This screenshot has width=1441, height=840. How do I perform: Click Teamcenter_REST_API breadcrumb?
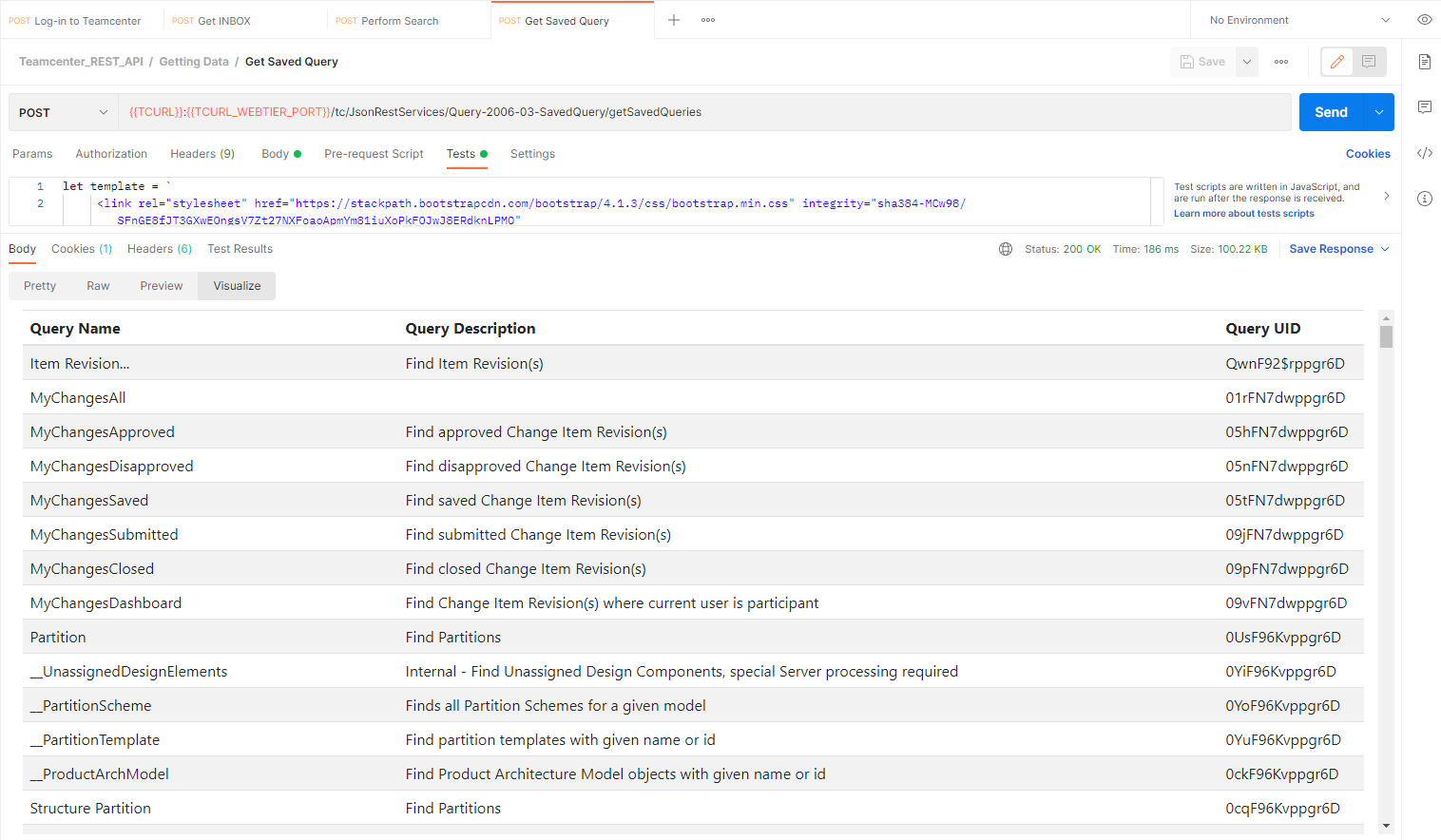pos(81,62)
